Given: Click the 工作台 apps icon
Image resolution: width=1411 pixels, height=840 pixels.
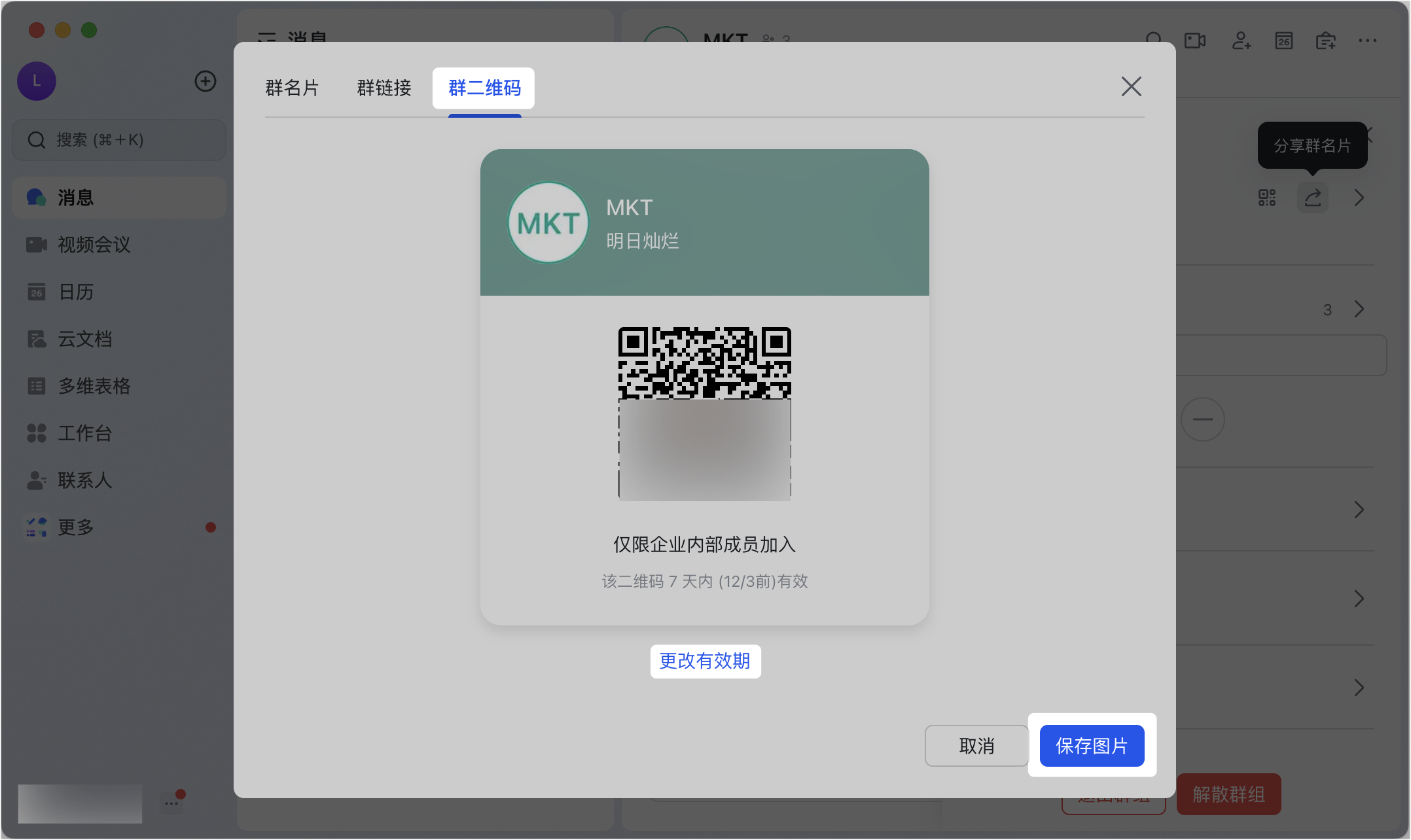Looking at the screenshot, I should click(x=37, y=433).
